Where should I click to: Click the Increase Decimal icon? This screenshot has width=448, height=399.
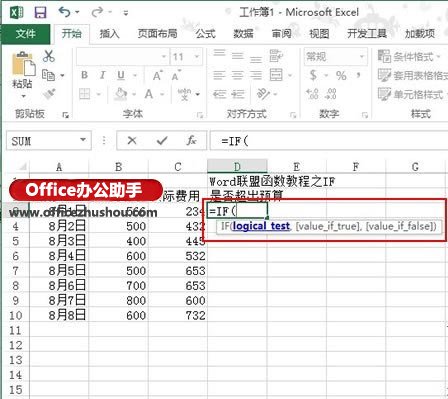tap(313, 94)
